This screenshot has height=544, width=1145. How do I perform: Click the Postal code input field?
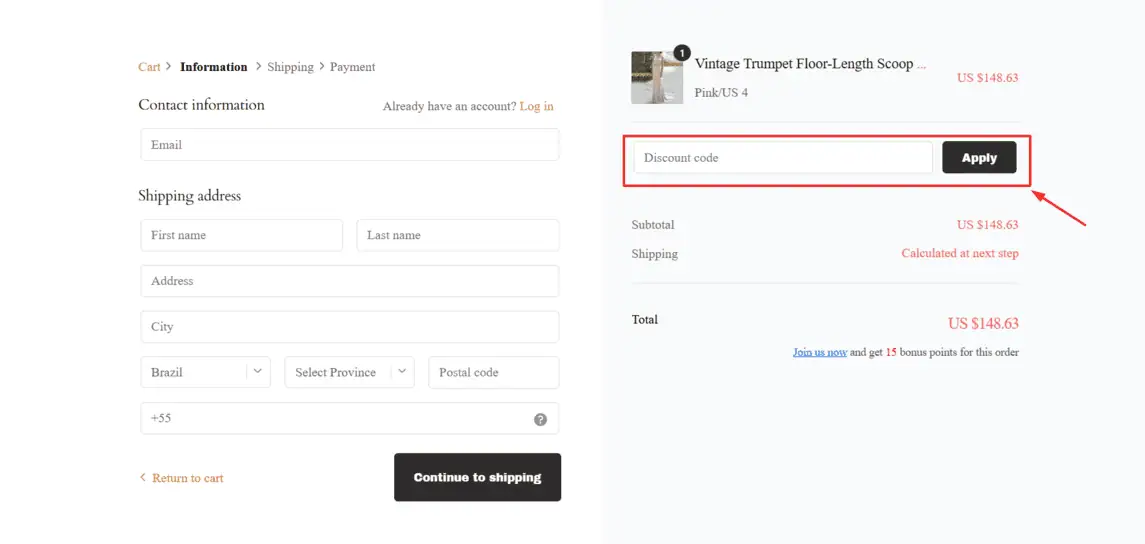click(494, 372)
